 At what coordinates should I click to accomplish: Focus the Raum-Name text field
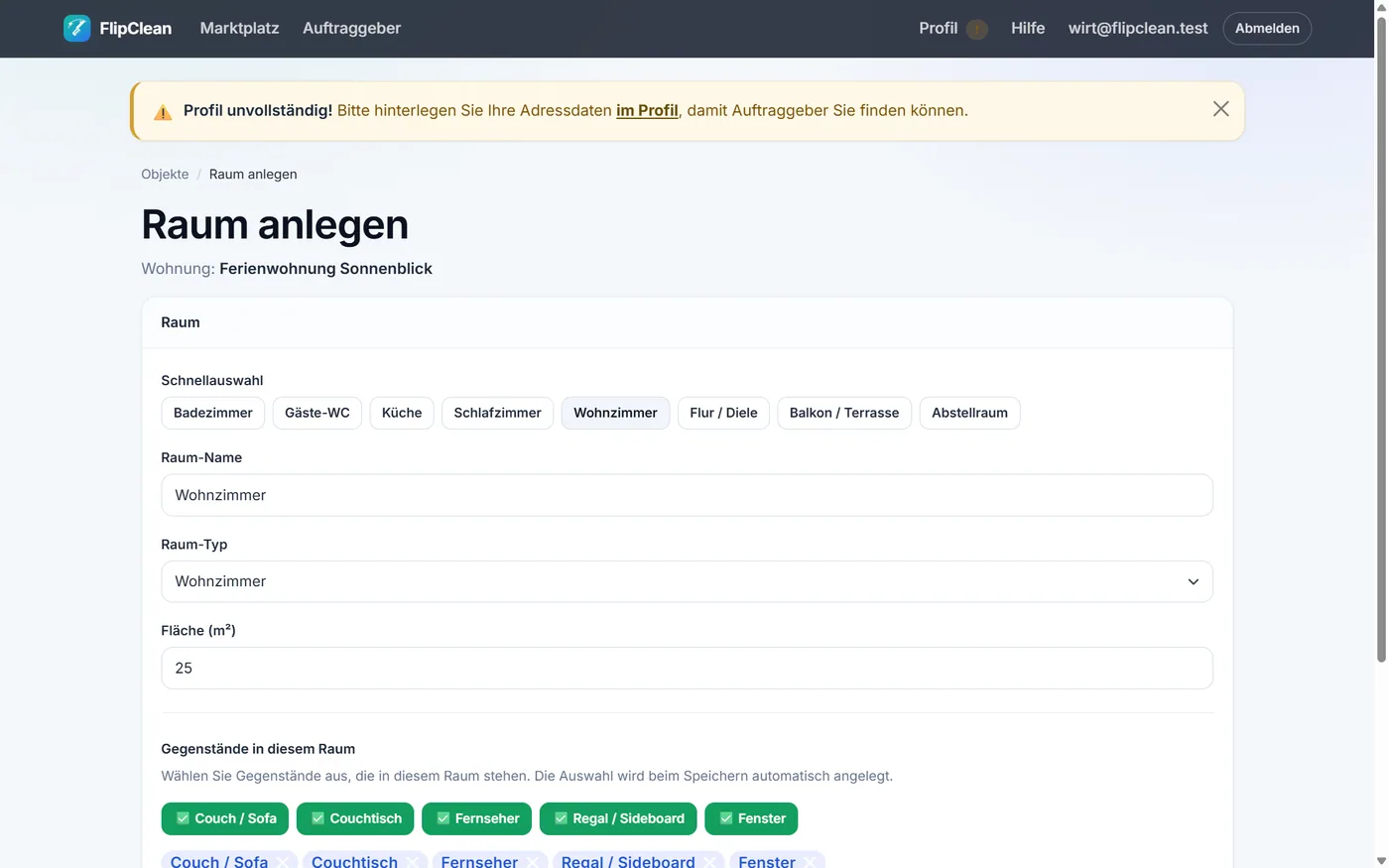click(687, 495)
